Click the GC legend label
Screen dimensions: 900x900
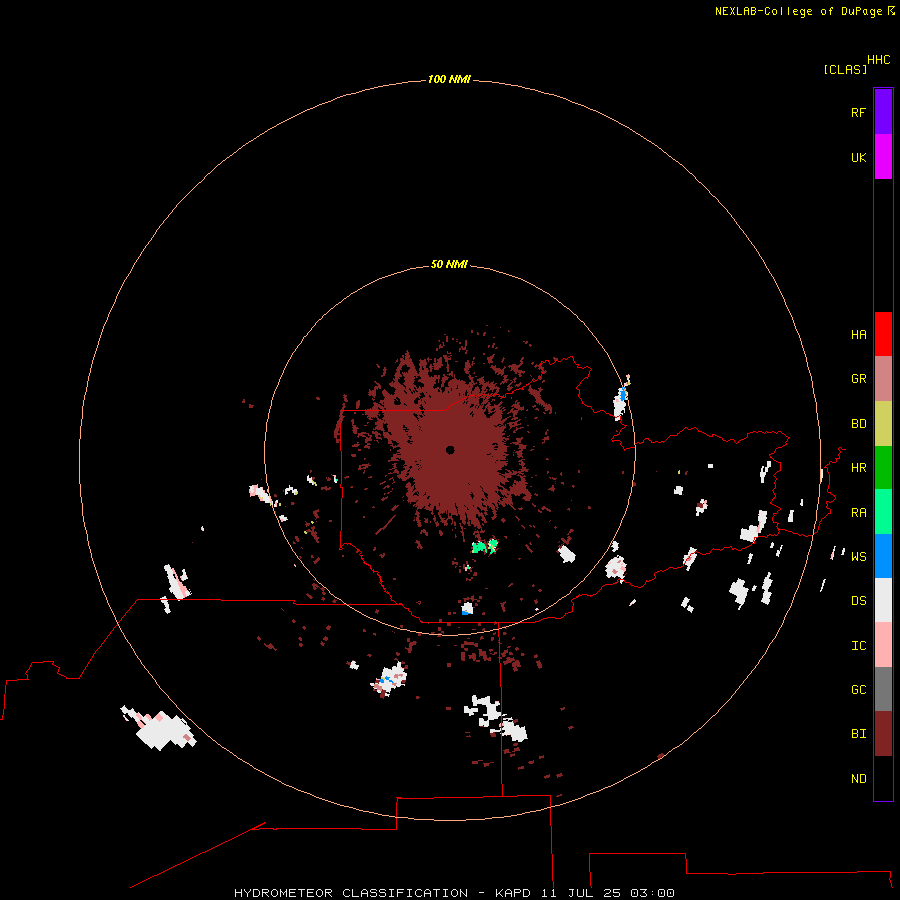click(858, 690)
